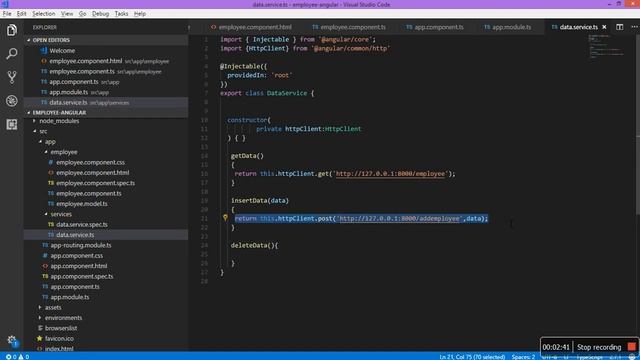The image size is (640, 360).
Task: Open the Manage gear menu
Action: click(11, 340)
